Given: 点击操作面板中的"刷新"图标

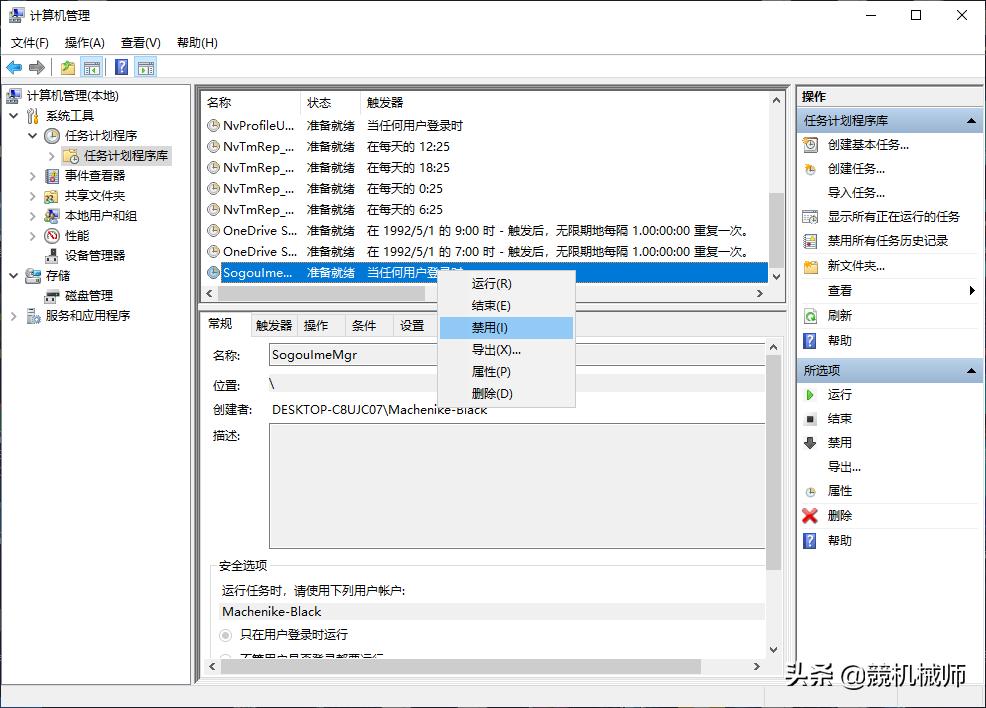Looking at the screenshot, I should point(810,315).
